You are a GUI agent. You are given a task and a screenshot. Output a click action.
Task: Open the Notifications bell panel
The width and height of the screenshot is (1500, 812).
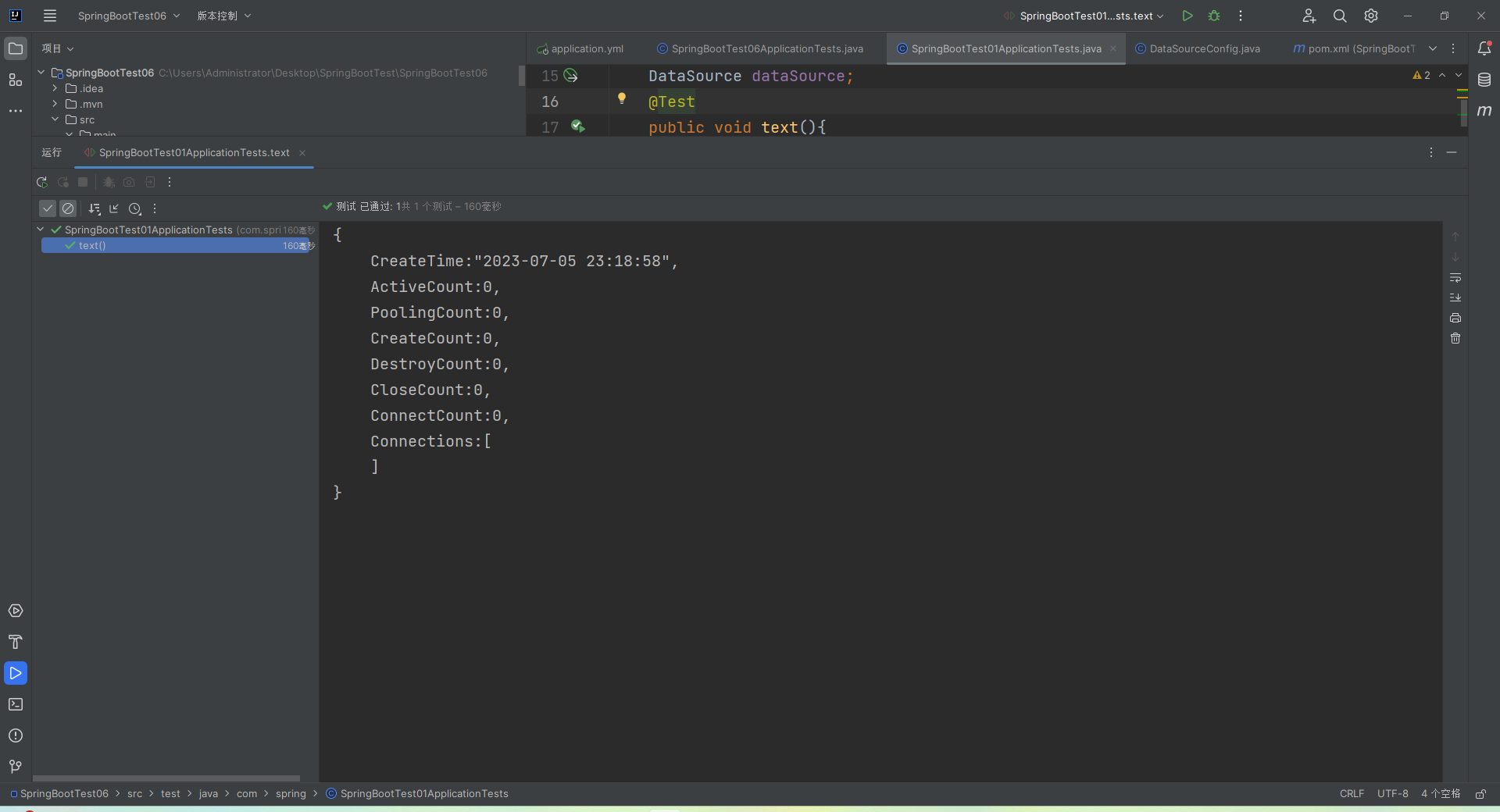click(x=1484, y=48)
